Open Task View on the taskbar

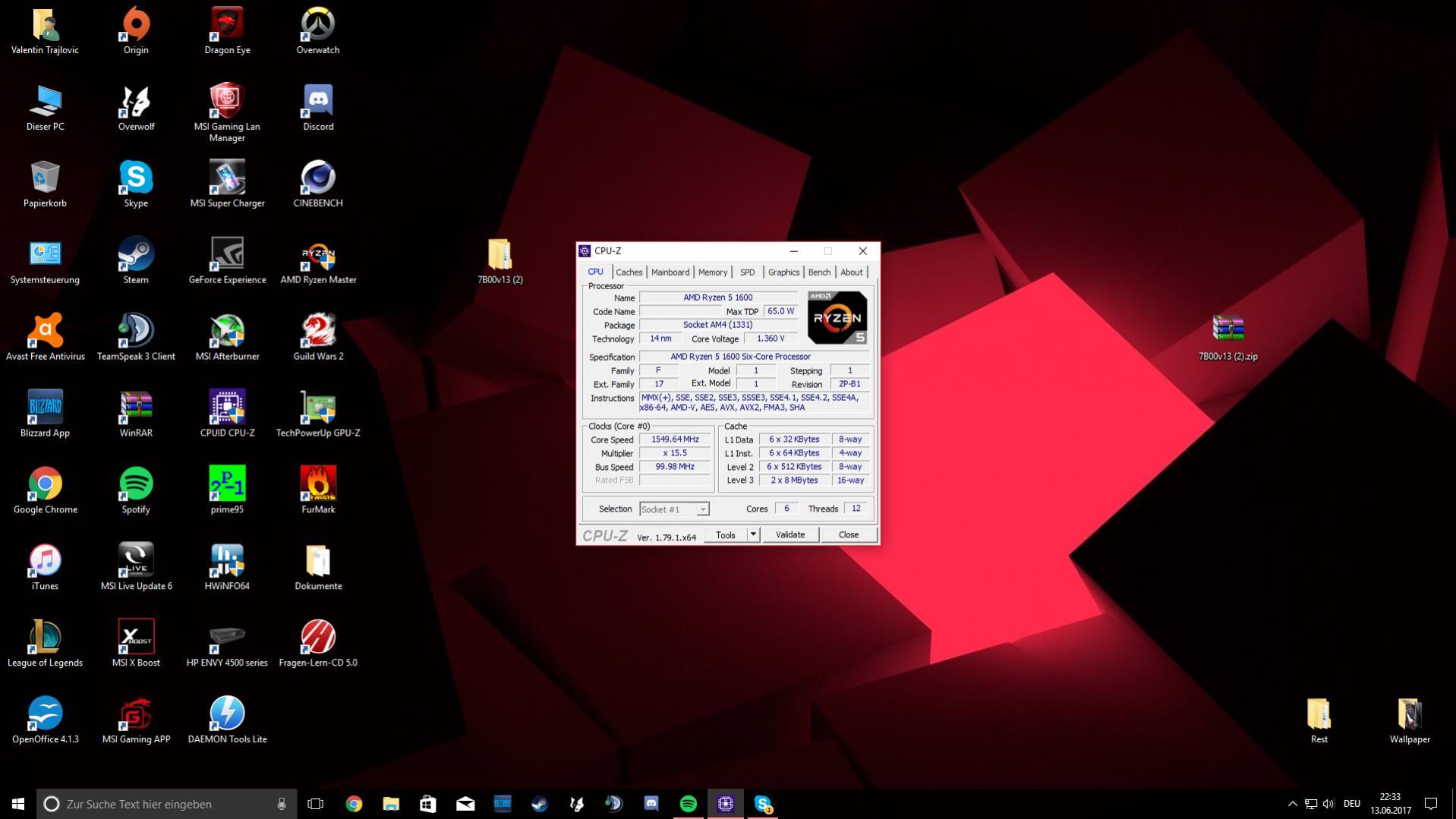click(315, 804)
